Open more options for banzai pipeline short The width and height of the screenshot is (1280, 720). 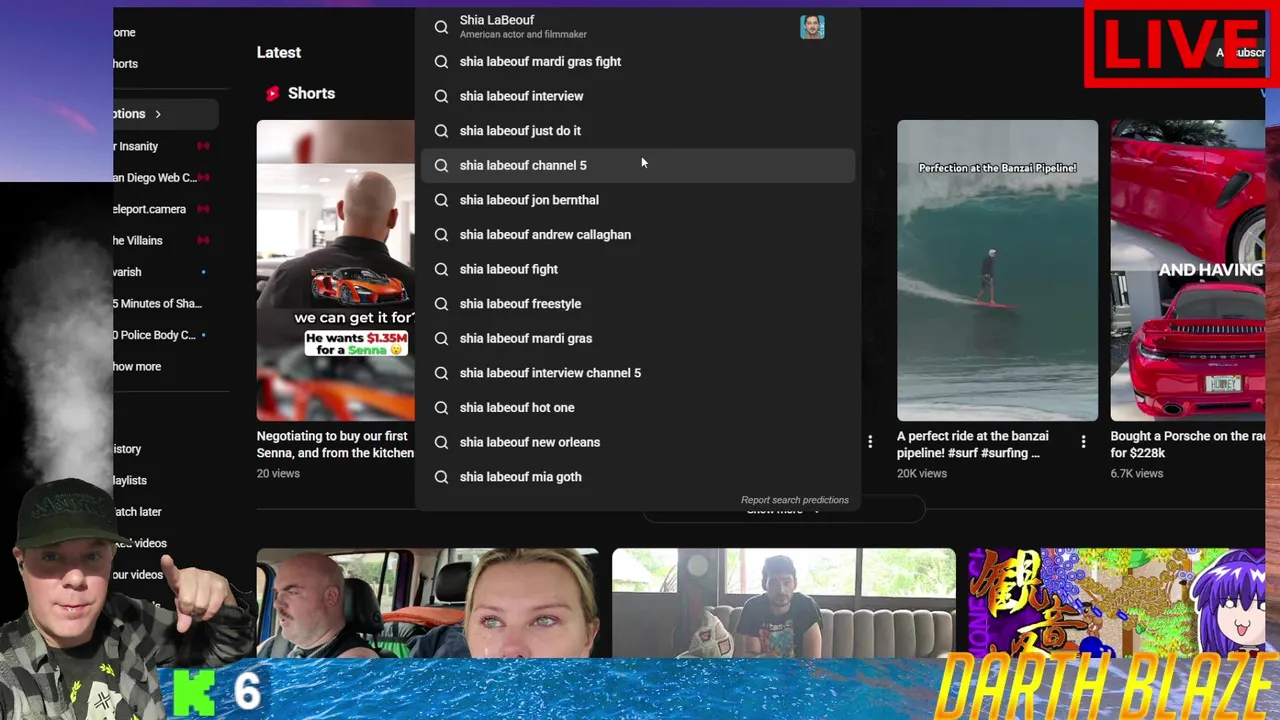pyautogui.click(x=1083, y=441)
